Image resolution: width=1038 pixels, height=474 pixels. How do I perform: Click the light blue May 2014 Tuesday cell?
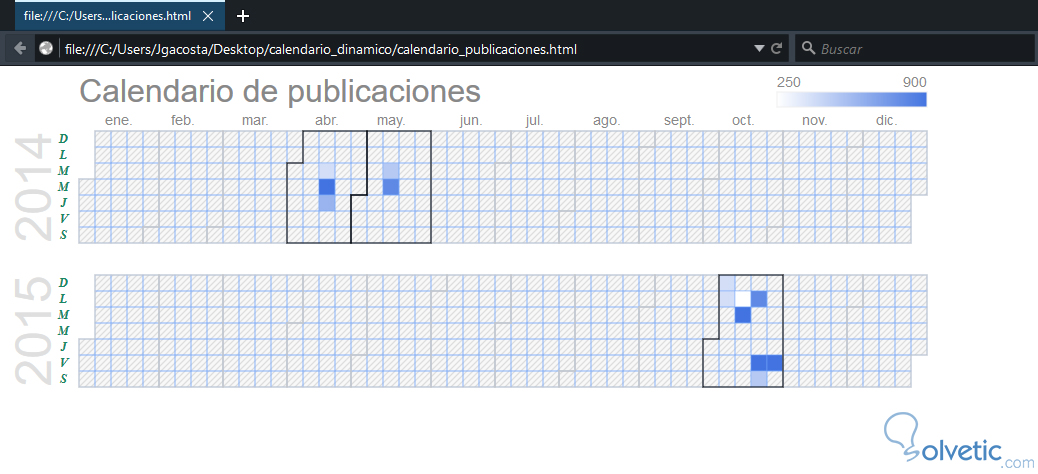391,171
